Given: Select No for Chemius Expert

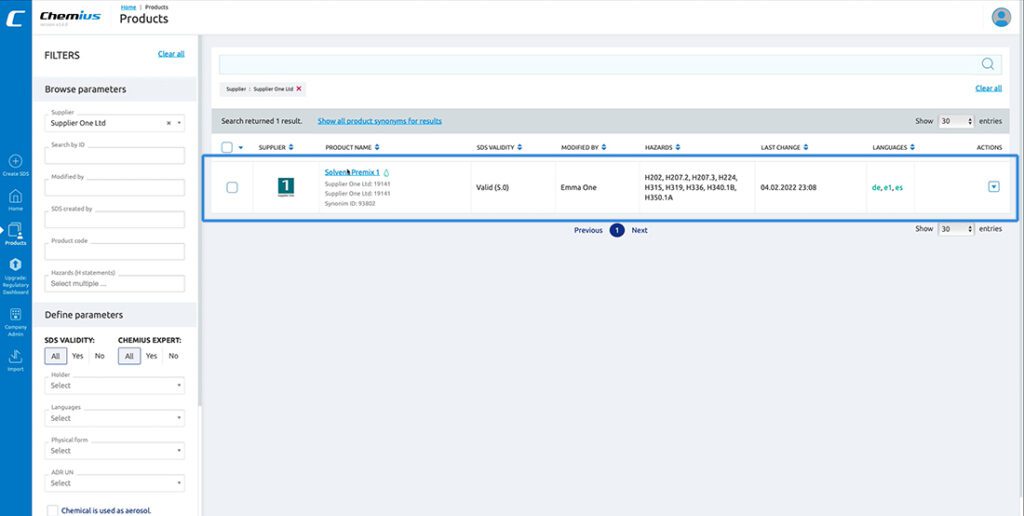Looking at the screenshot, I should tap(173, 356).
